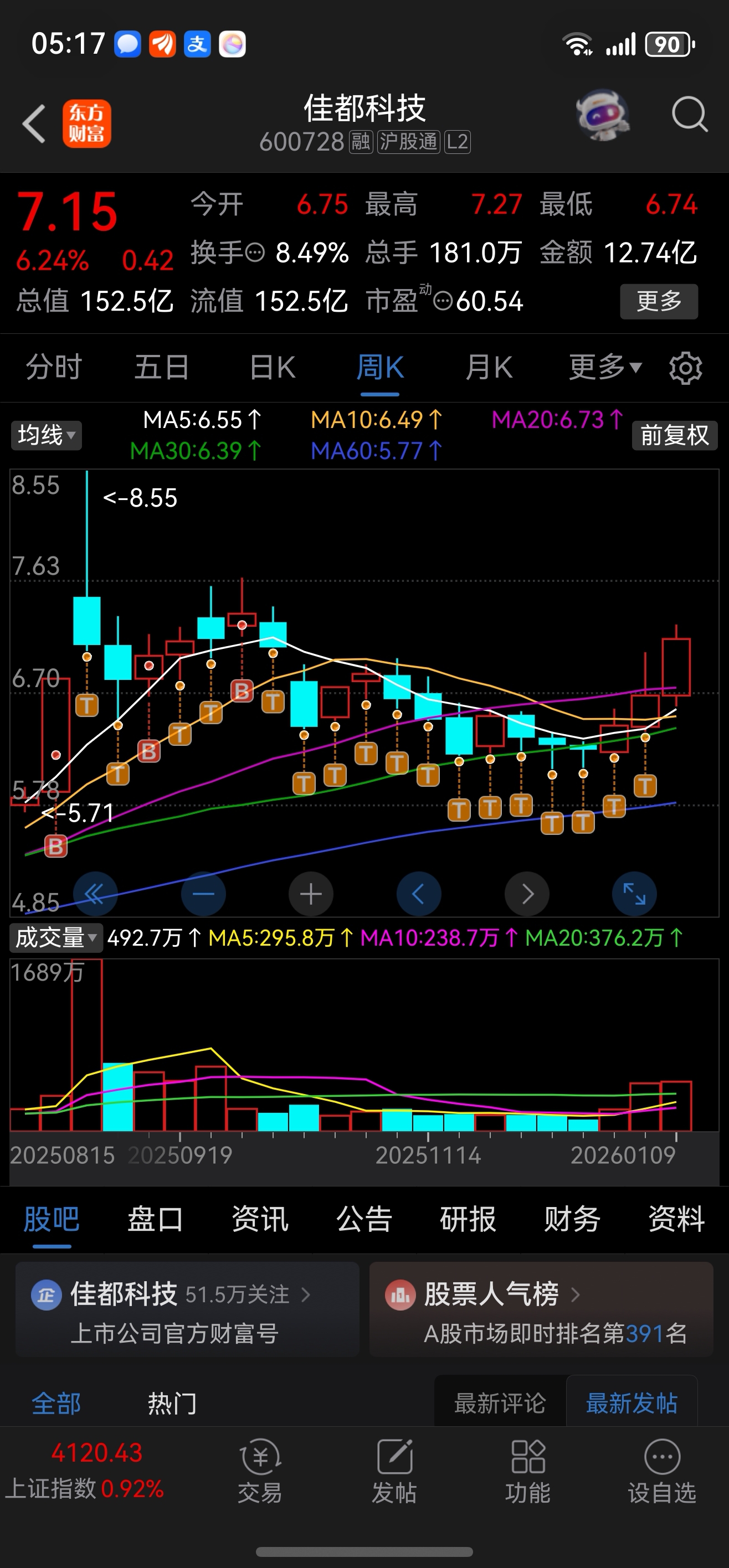This screenshot has height=1568, width=729.
Task: Open the 盘口 order book tab
Action: pos(156,1219)
